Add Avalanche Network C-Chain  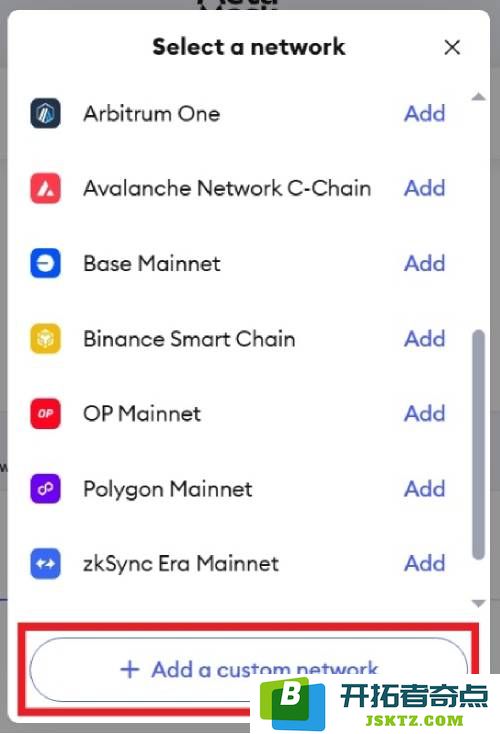click(x=425, y=188)
